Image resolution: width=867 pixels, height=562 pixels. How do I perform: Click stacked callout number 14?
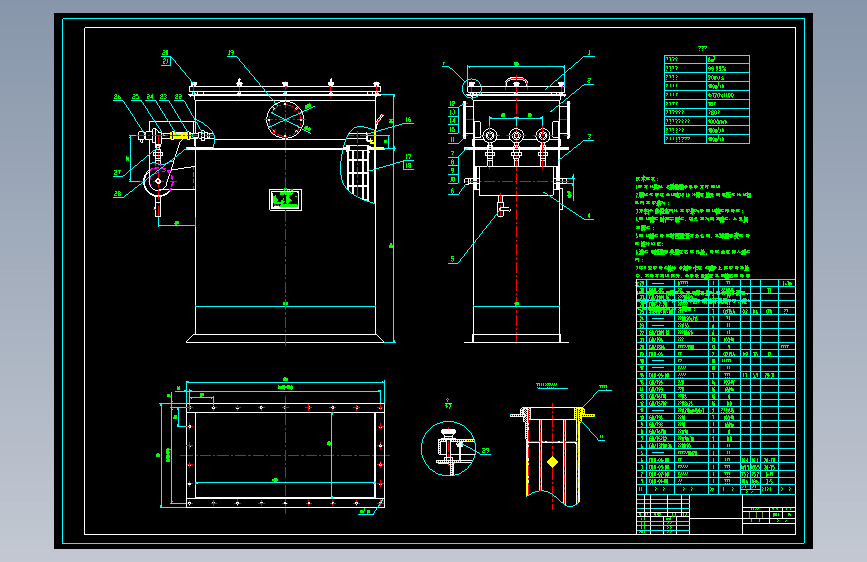pos(452,121)
